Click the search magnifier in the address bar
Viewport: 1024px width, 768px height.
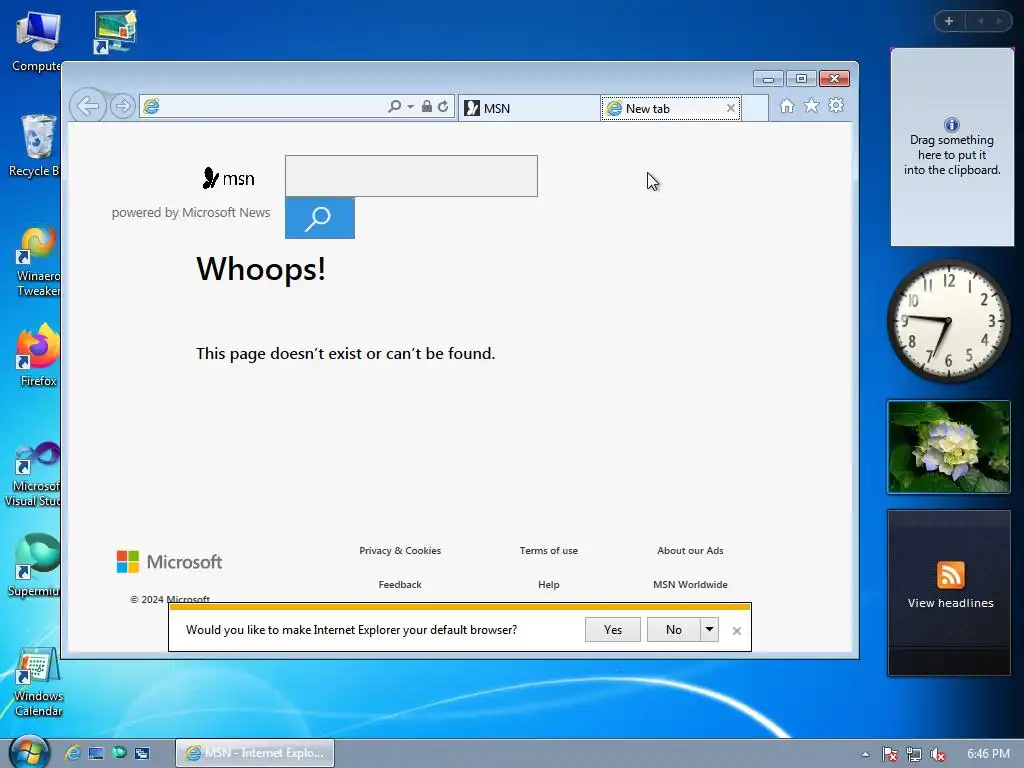point(394,106)
